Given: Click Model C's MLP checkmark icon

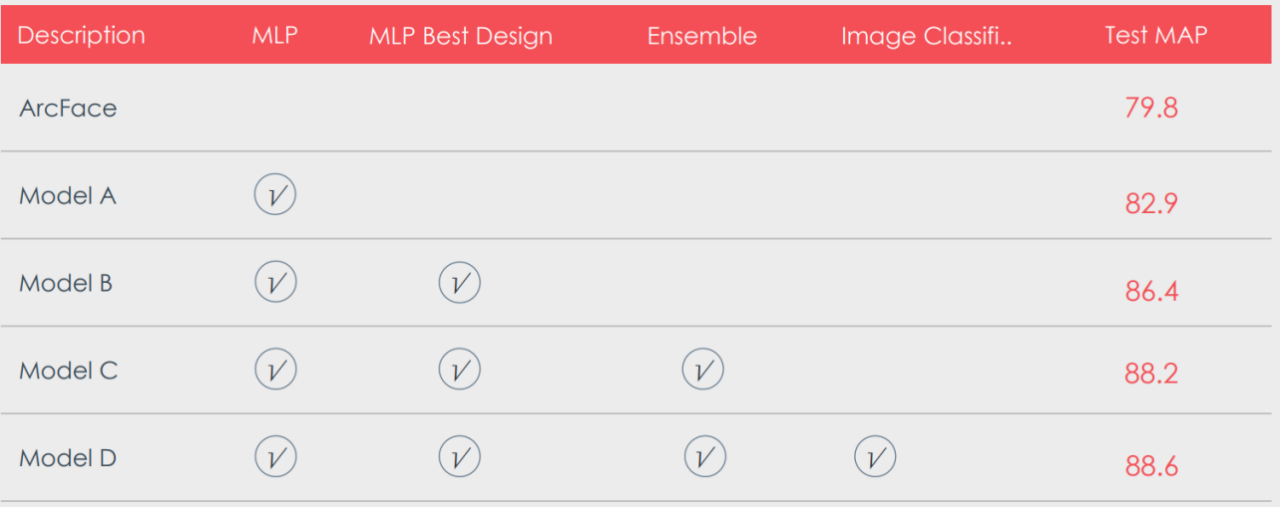Looking at the screenshot, I should tap(275, 370).
